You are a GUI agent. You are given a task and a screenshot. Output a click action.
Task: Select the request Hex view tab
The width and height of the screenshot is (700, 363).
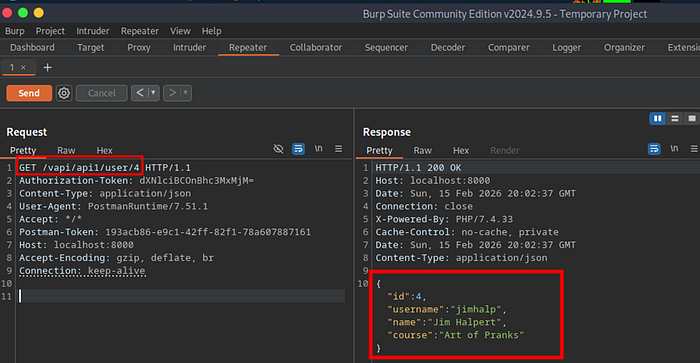104,150
